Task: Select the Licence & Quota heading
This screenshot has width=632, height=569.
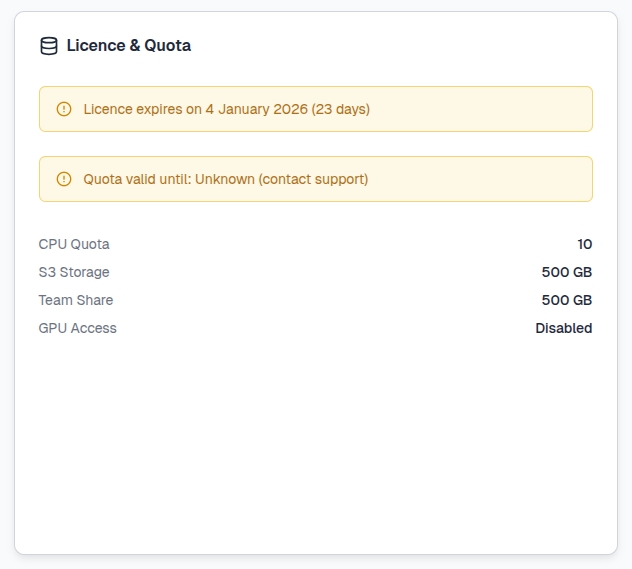Action: click(x=128, y=46)
